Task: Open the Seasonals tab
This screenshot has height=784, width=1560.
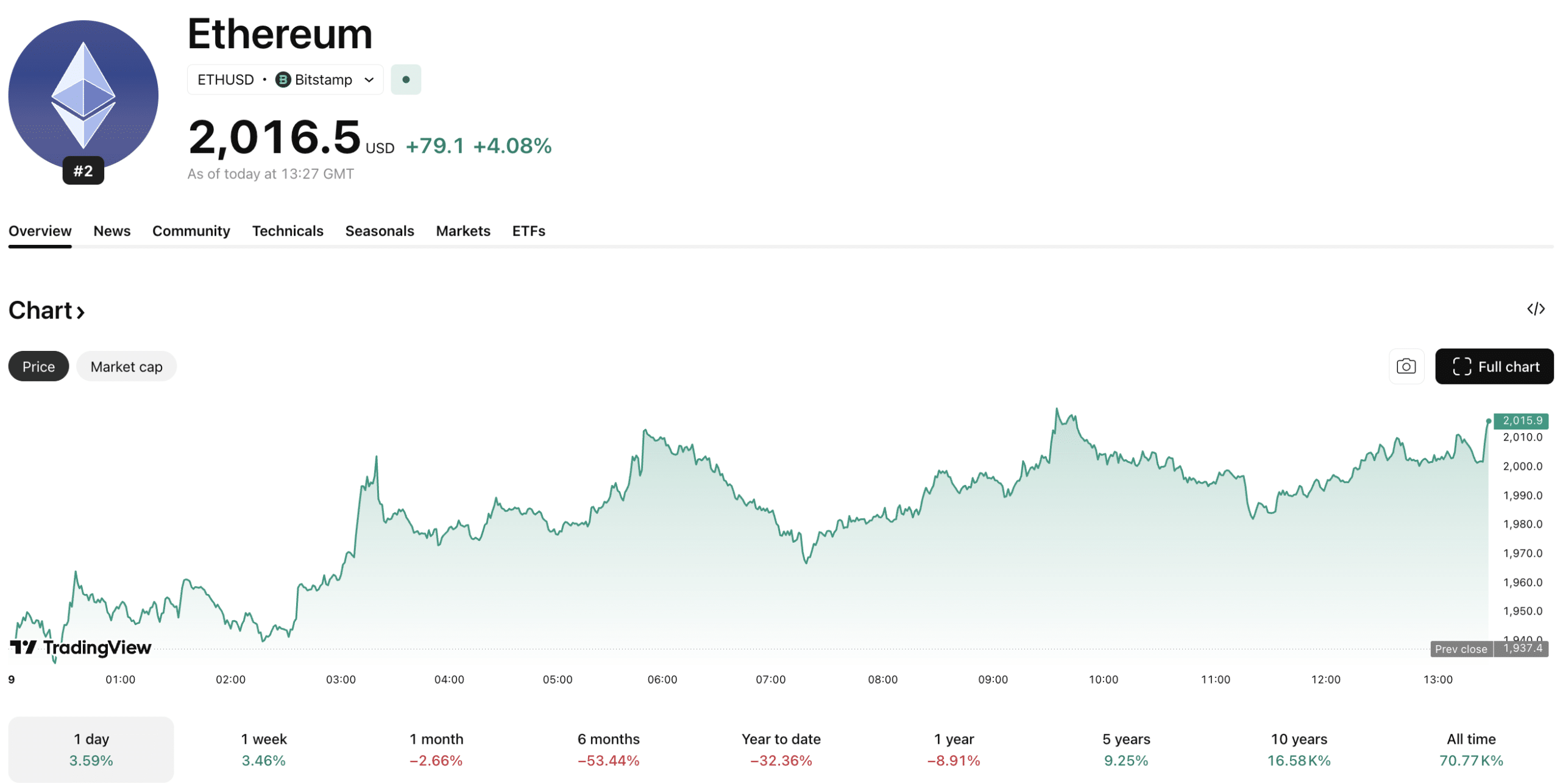Action: tap(379, 231)
